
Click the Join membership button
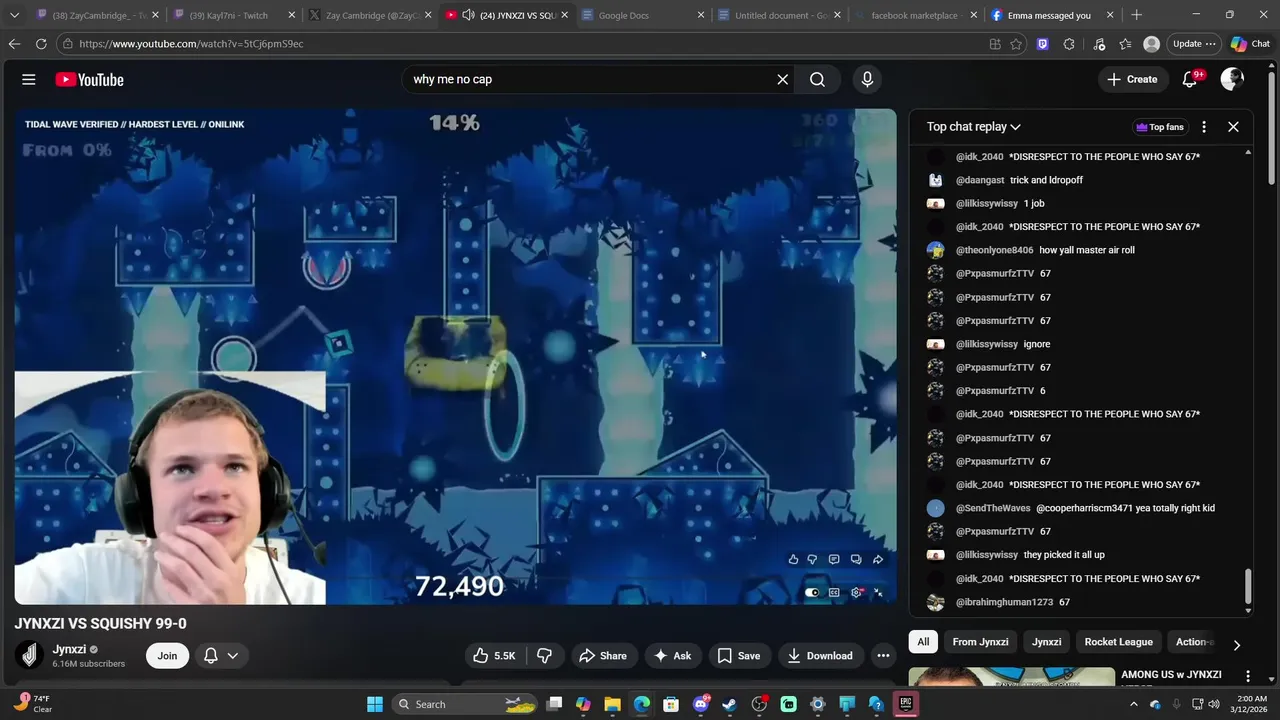(x=167, y=656)
